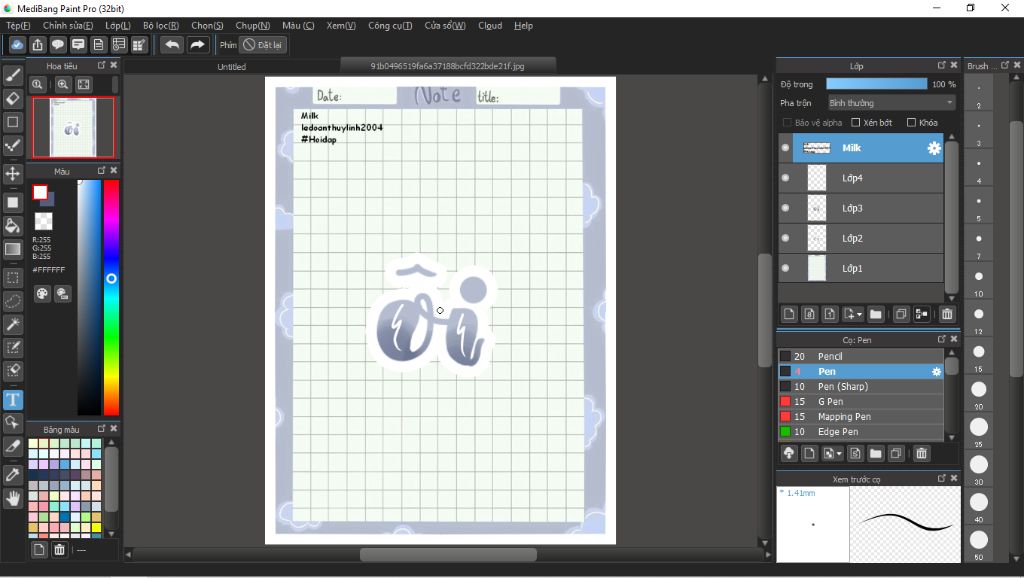Delete the selected layer with trash icon
Viewport: 1024px width, 578px height.
pyautogui.click(x=947, y=314)
